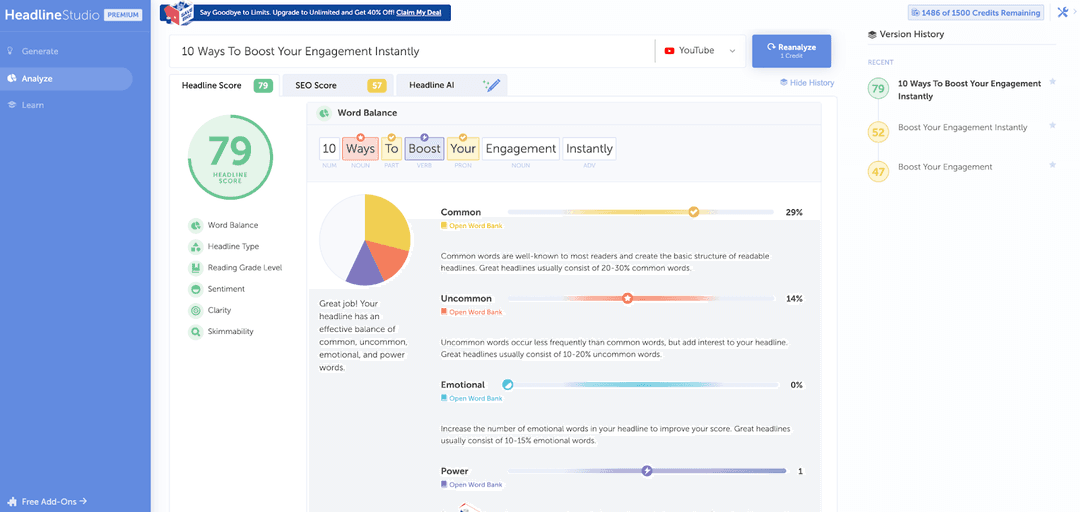Viewport: 1080px width, 512px height.
Task: Click the Reading Grade Level icon
Action: point(196,268)
